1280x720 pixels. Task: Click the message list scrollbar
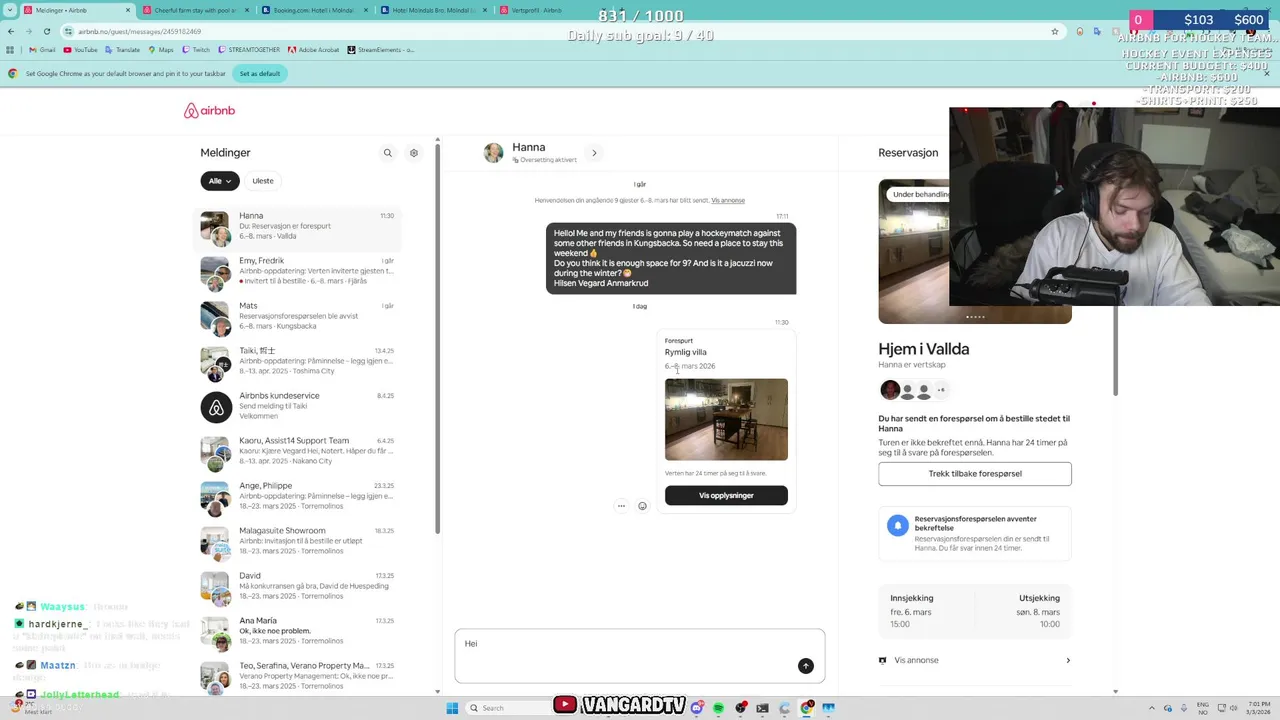[437, 338]
